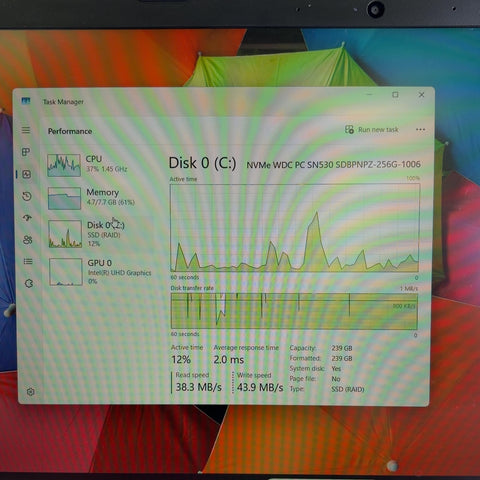Click the 43.9 MB/s write speed value
Viewport: 480px width, 480px height.
(x=260, y=387)
